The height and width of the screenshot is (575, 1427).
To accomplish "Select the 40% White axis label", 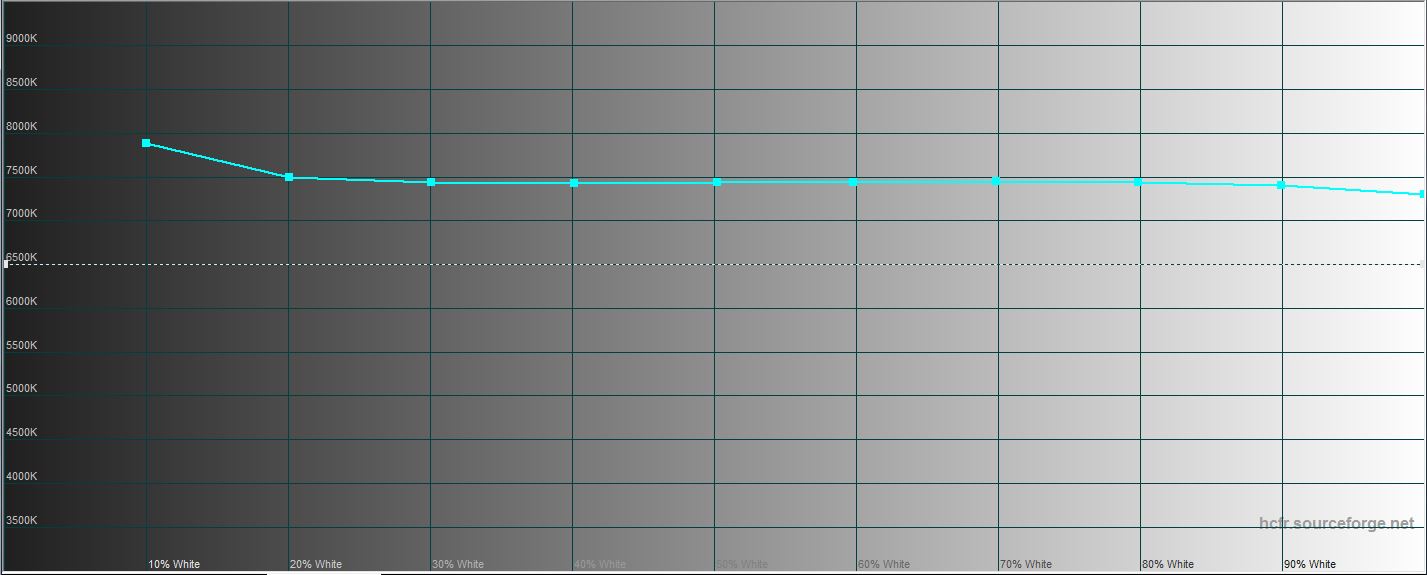I will pyautogui.click(x=600, y=564).
